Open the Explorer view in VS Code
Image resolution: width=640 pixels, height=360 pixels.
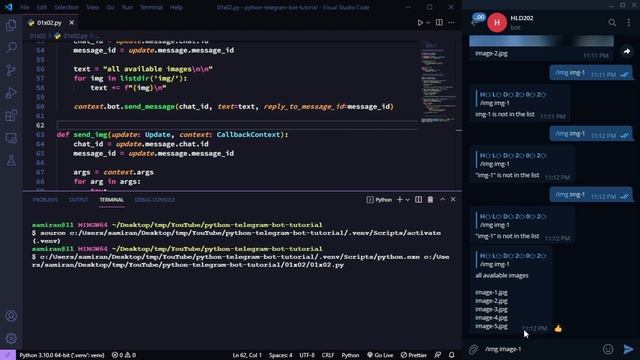coord(11,25)
